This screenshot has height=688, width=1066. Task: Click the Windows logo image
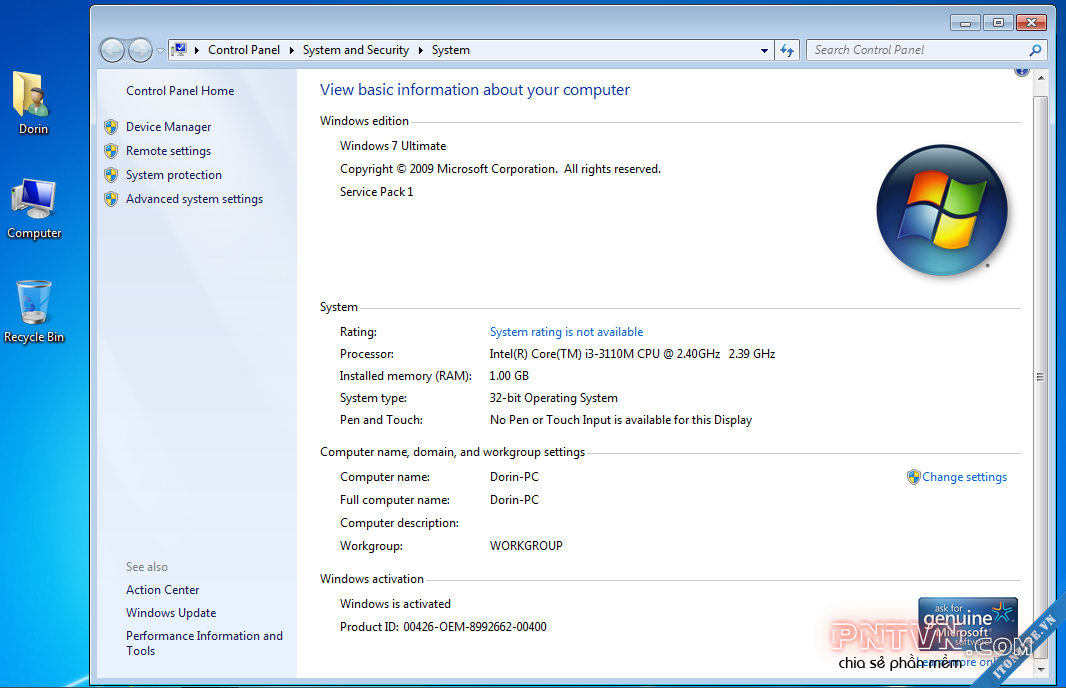942,210
